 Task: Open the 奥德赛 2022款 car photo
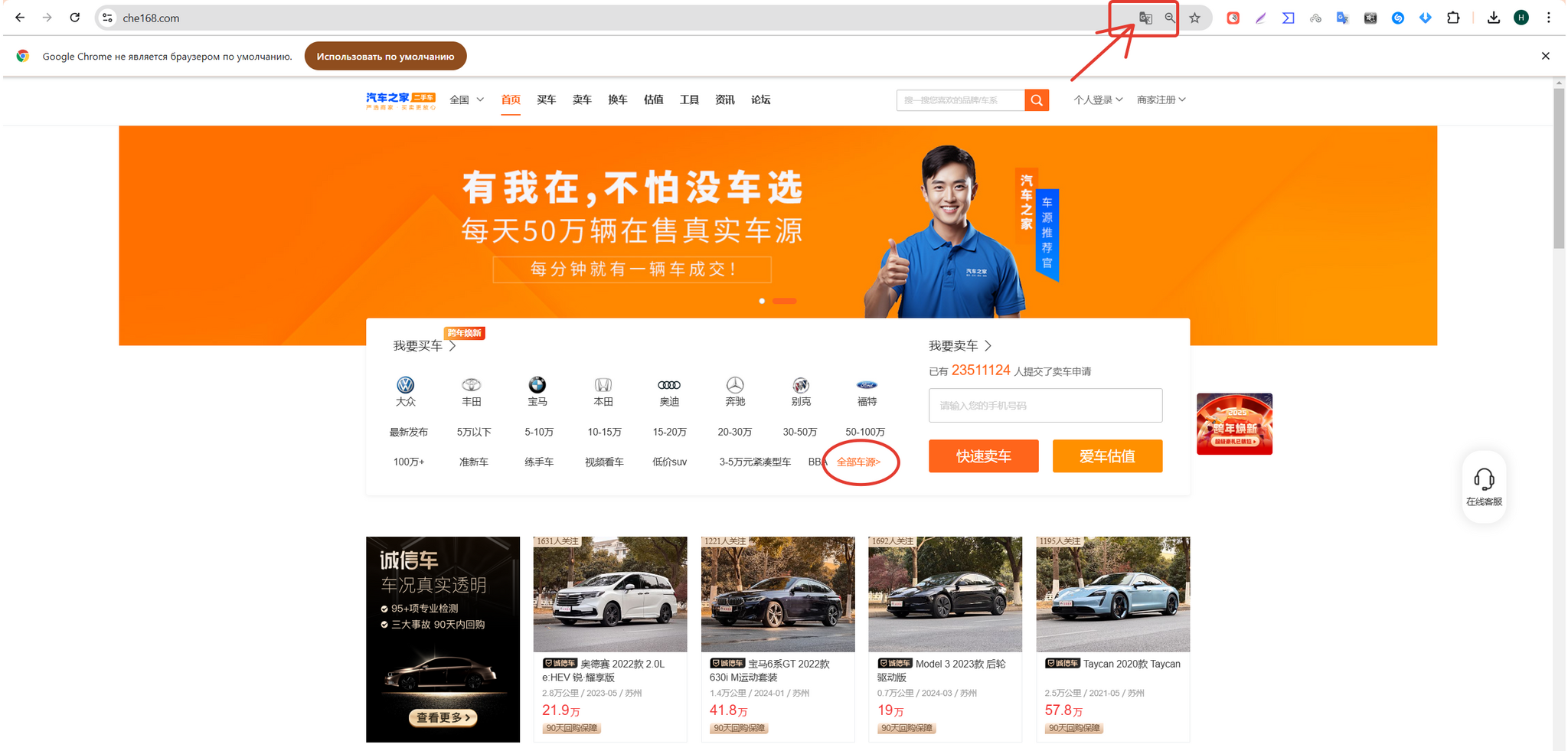coord(610,594)
